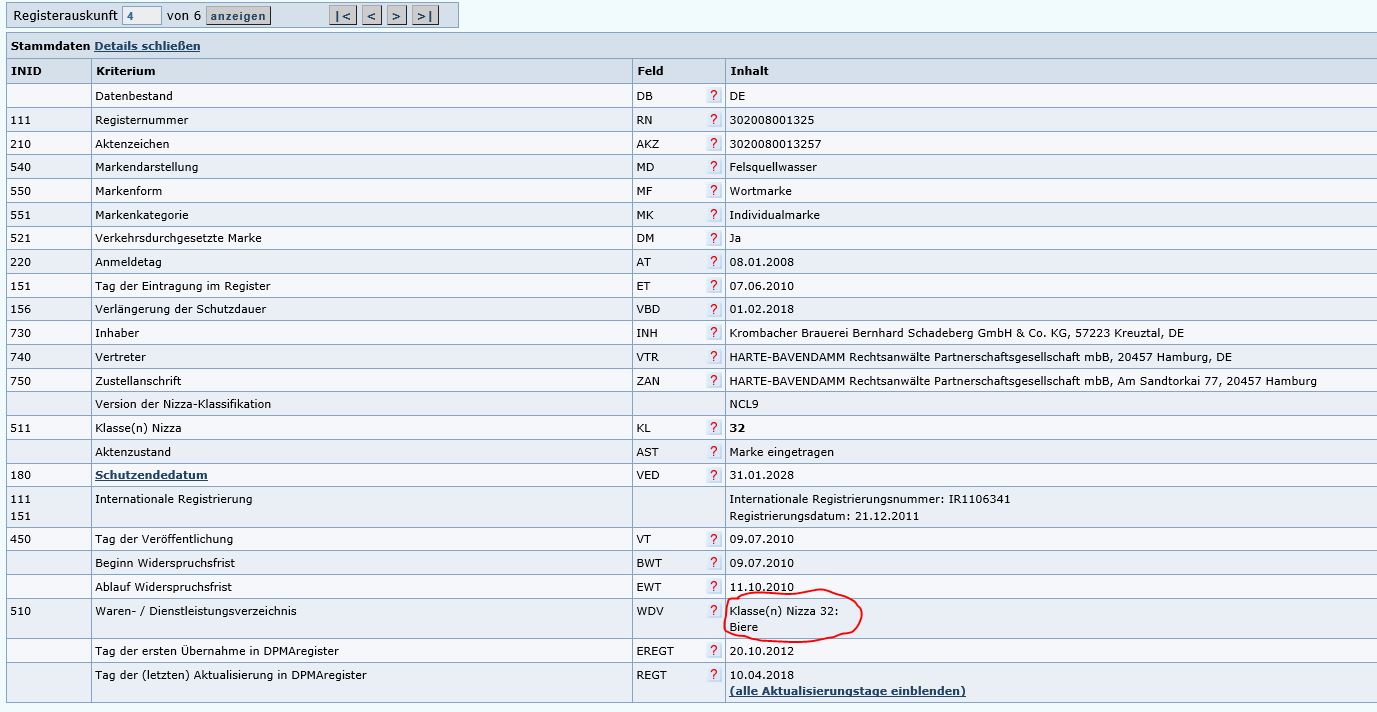Click help icon for Schutzendedatum VED

coord(713,475)
